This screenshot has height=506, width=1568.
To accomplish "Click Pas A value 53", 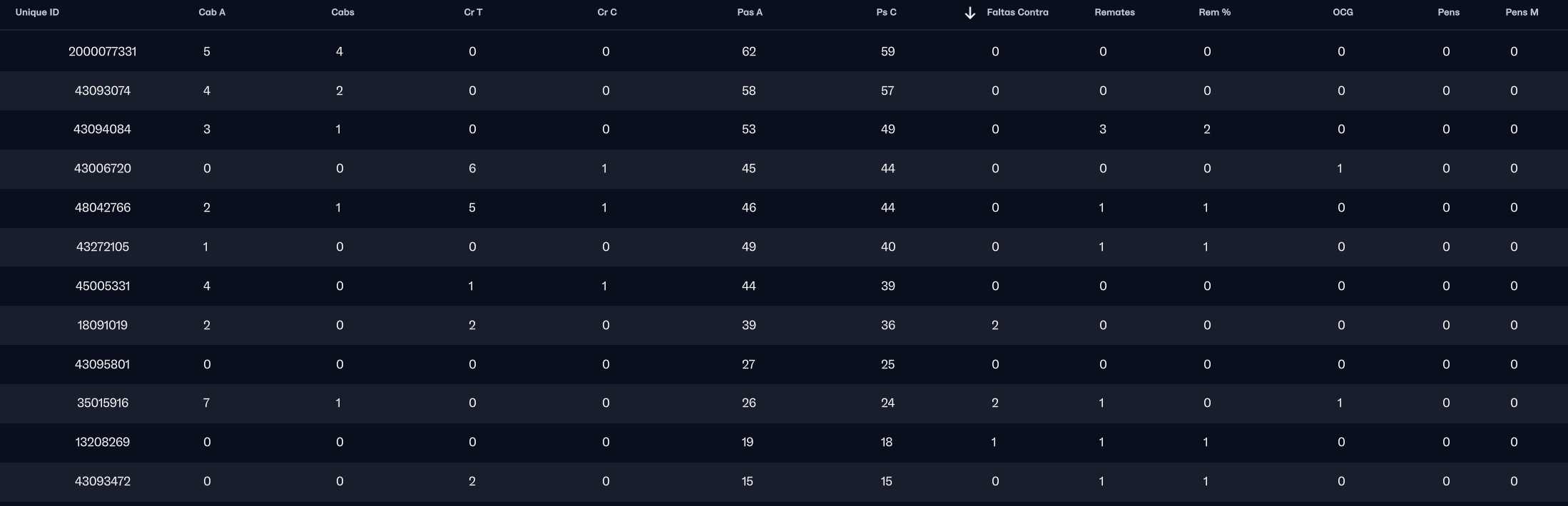I will tap(748, 130).
